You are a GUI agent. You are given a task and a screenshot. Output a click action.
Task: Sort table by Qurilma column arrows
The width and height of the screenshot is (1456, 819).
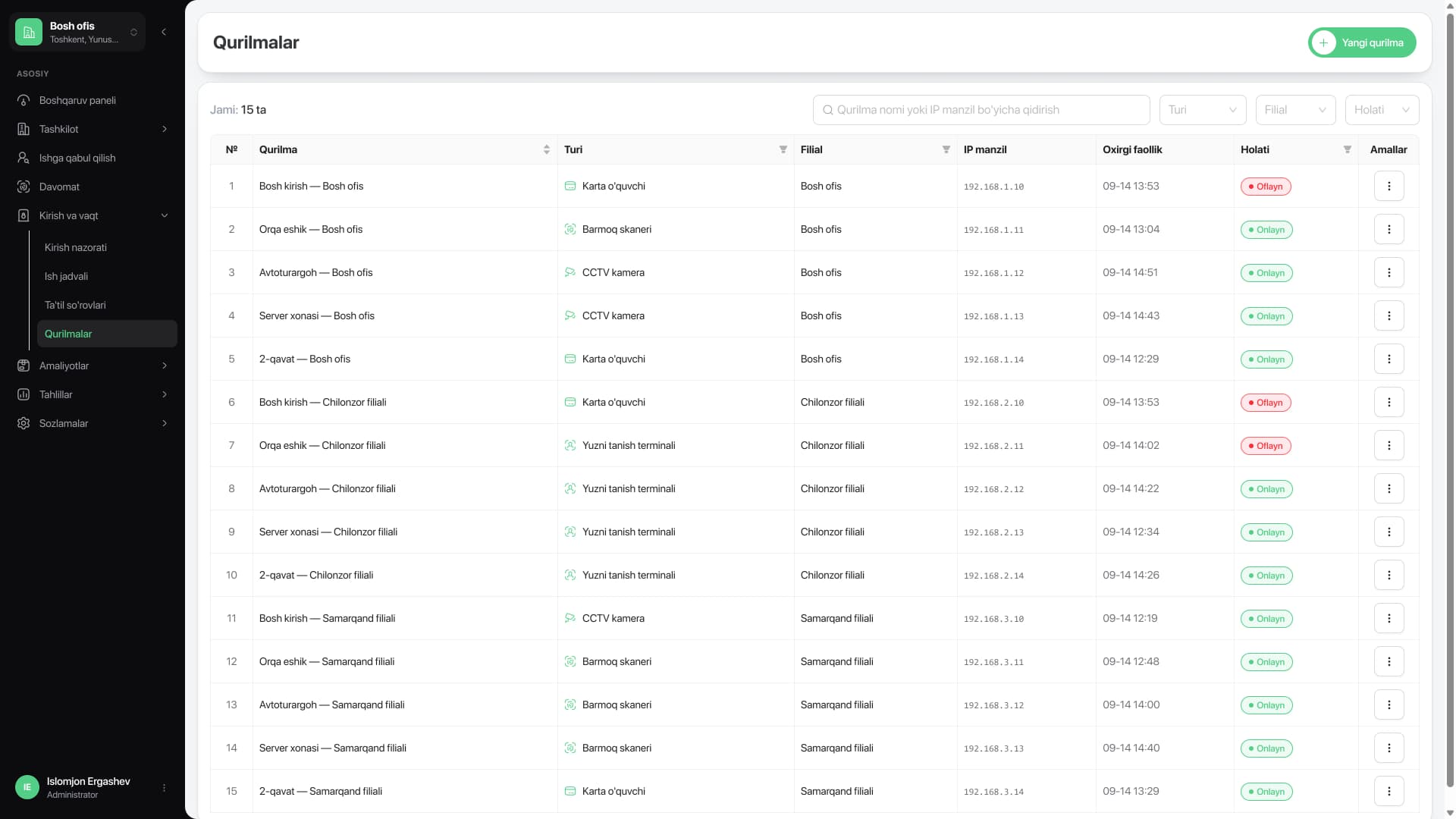(547, 149)
